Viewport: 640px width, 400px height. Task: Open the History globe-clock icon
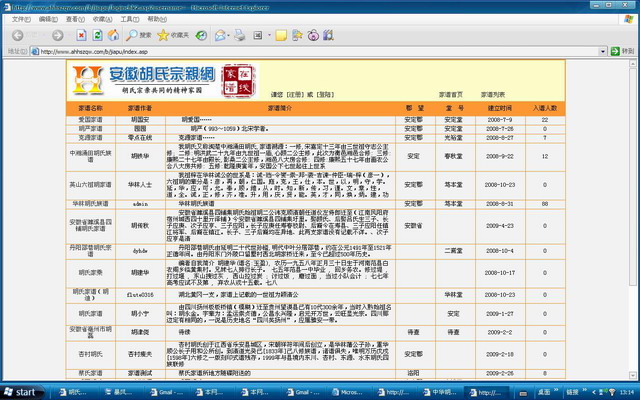coord(201,36)
